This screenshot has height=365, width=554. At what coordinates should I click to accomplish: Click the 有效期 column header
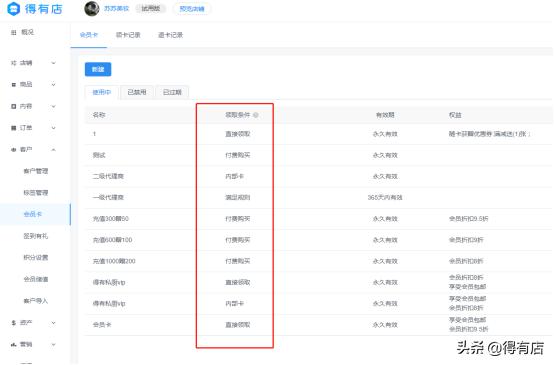[385, 115]
